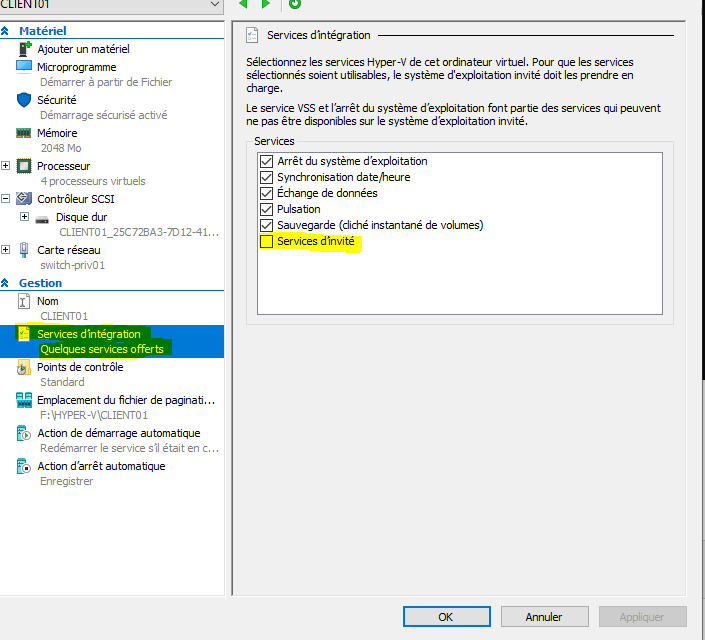705x640 pixels.
Task: Click the green forward arrow icon
Action: [x=266, y=4]
